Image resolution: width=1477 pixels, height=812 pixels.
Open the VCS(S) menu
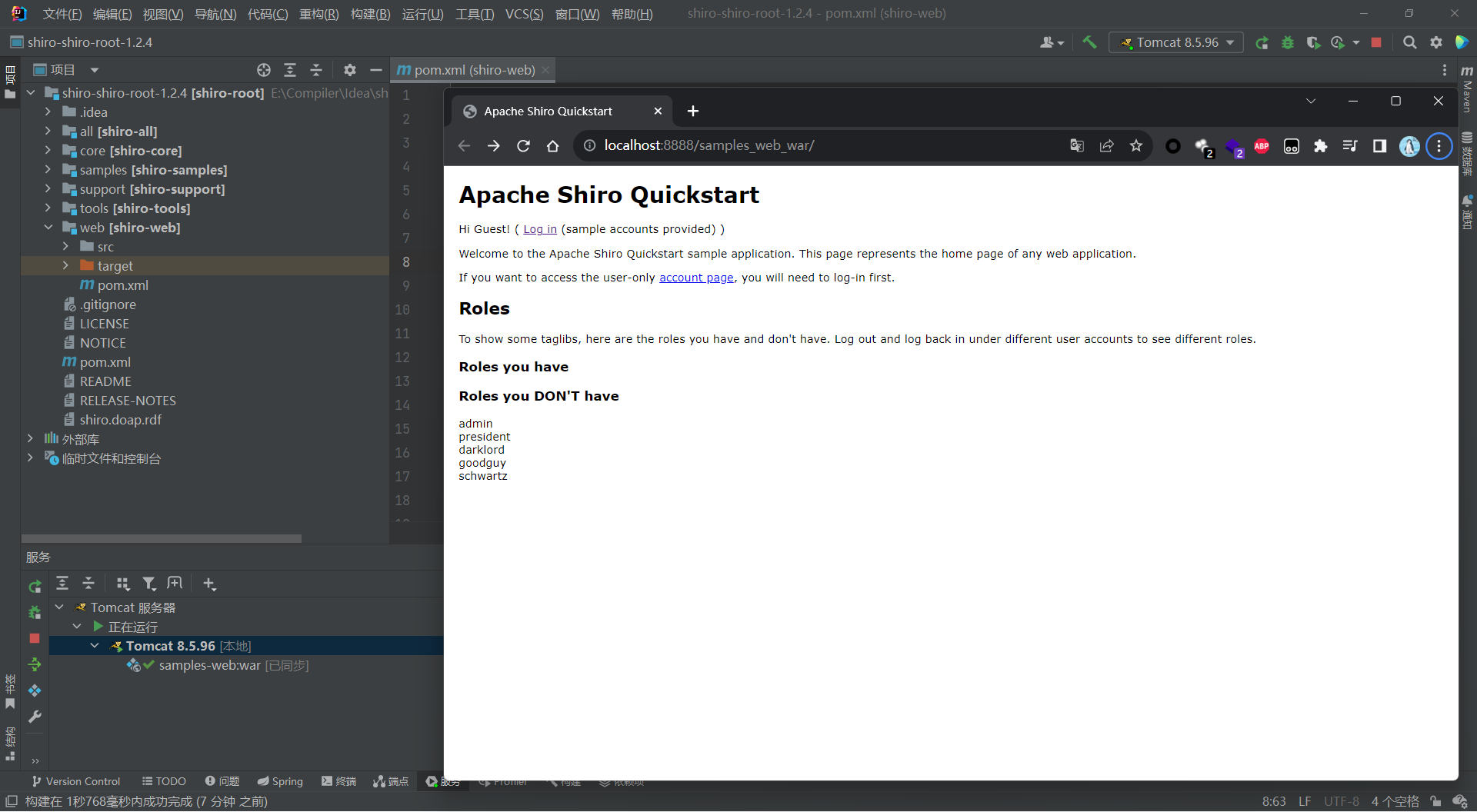tap(524, 14)
